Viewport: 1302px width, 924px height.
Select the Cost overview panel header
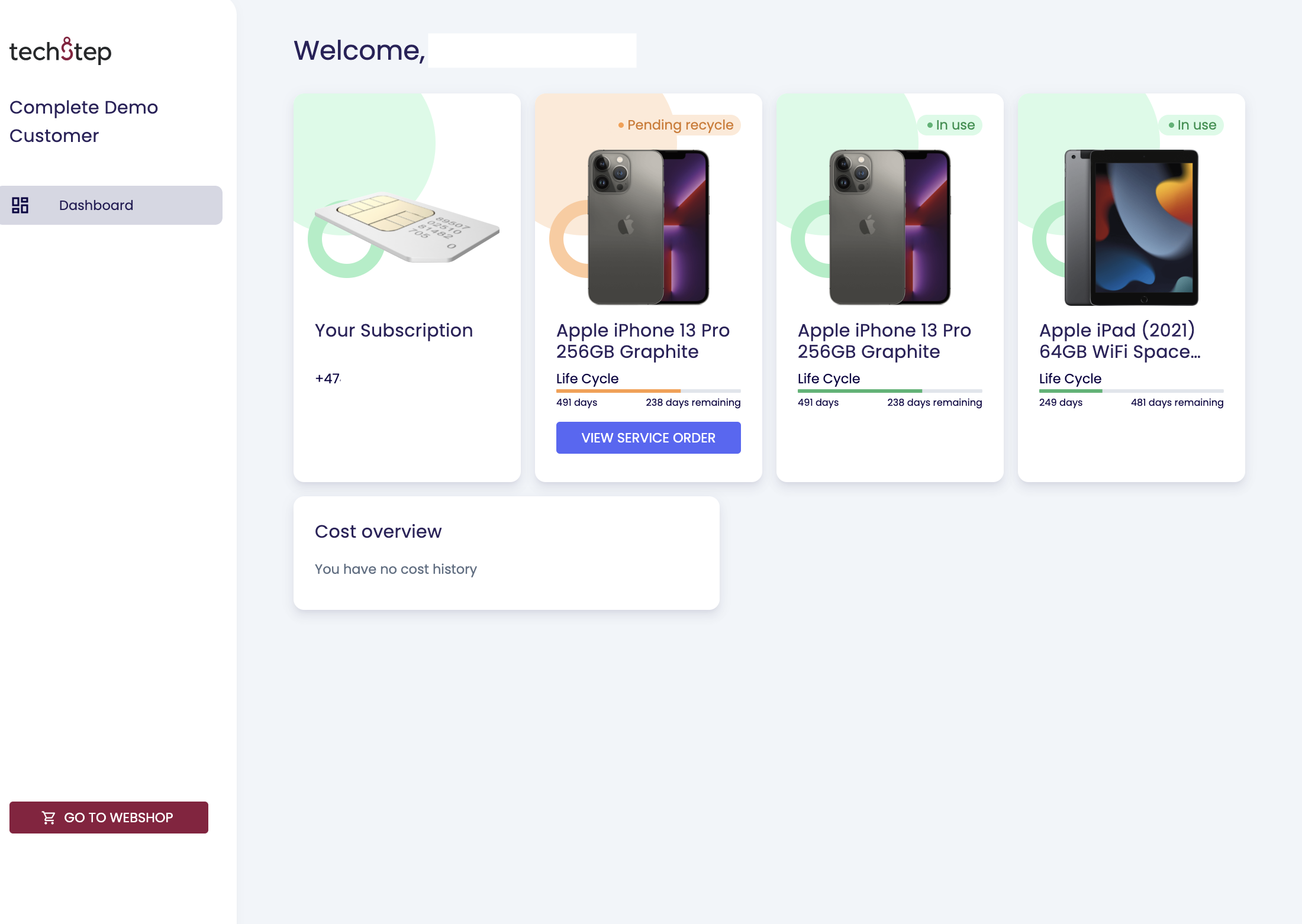click(378, 531)
